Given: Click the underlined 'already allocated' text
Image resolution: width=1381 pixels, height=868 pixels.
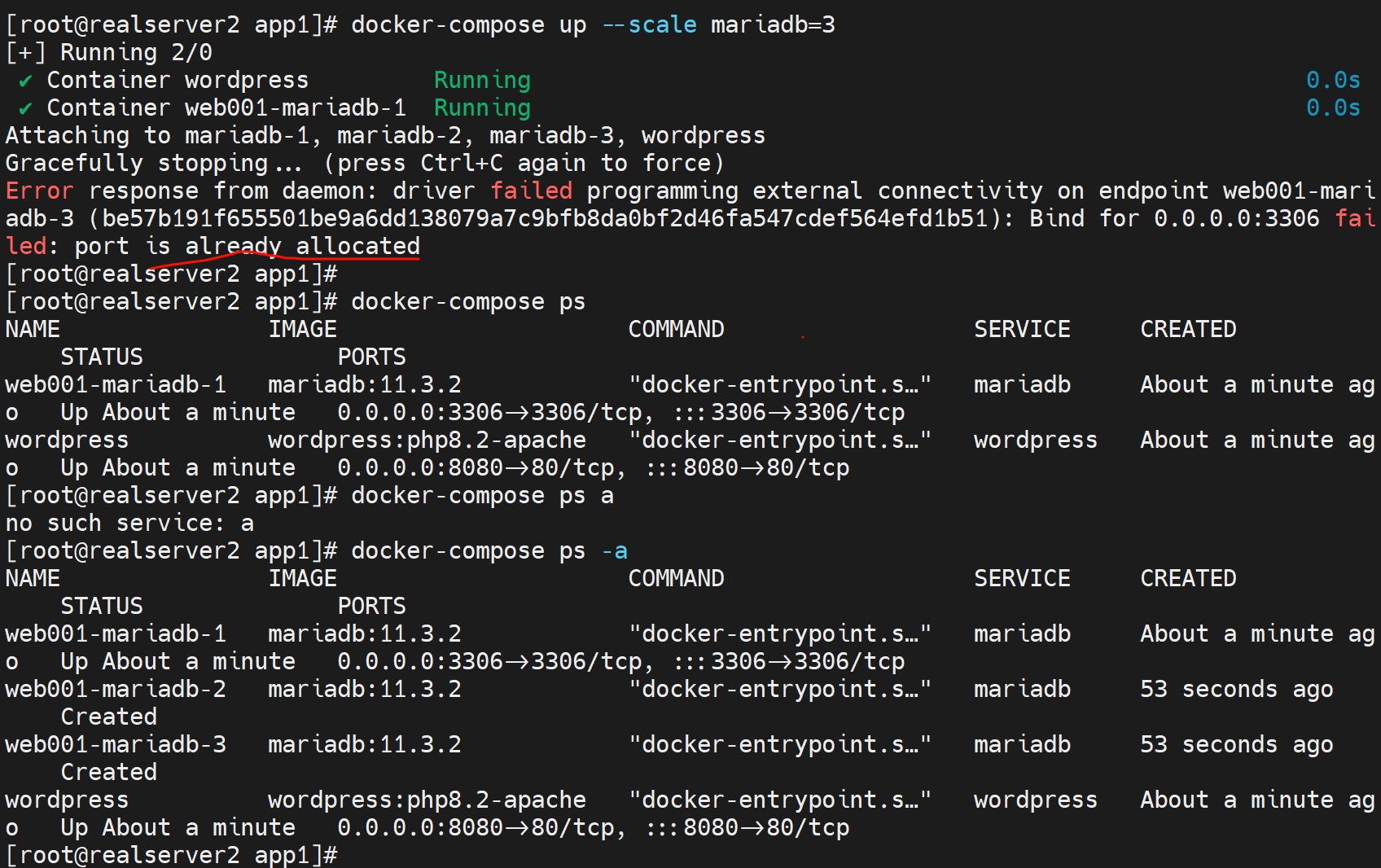Looking at the screenshot, I should click(302, 246).
